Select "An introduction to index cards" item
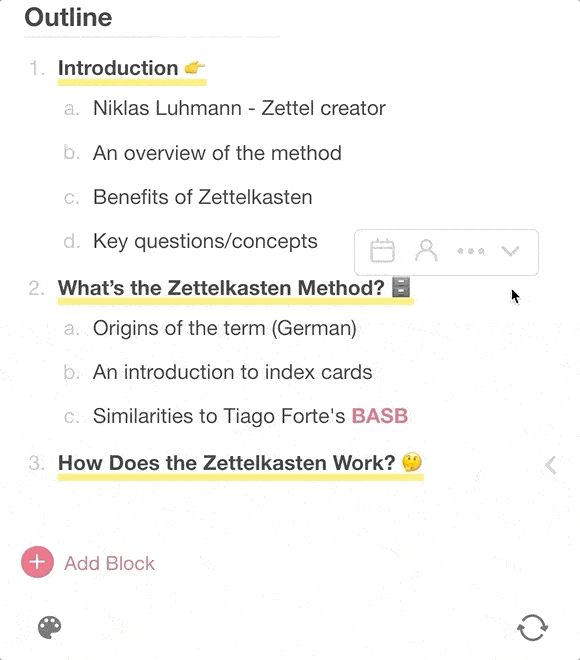 click(232, 372)
